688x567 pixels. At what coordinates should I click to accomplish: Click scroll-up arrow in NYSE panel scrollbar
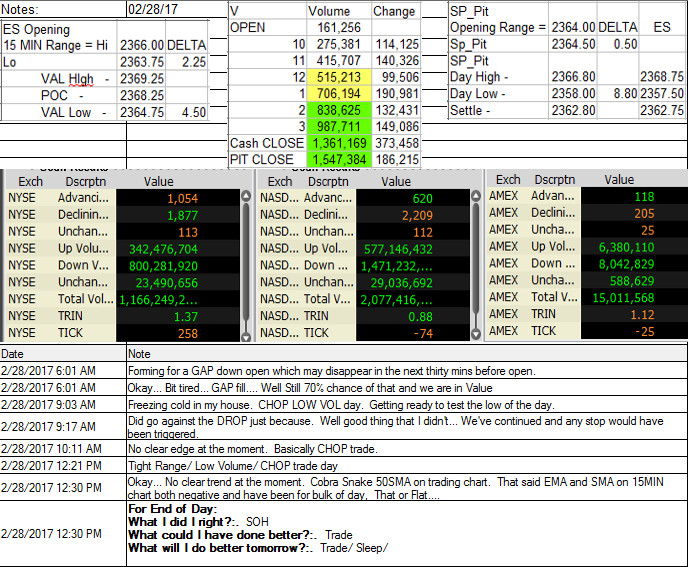(x=246, y=196)
